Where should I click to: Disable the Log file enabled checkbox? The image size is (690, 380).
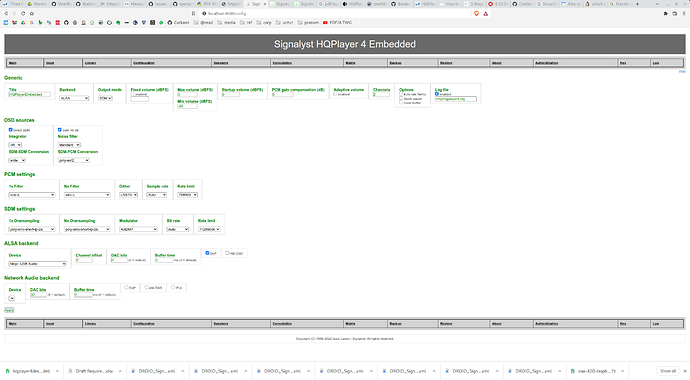tap(437, 94)
